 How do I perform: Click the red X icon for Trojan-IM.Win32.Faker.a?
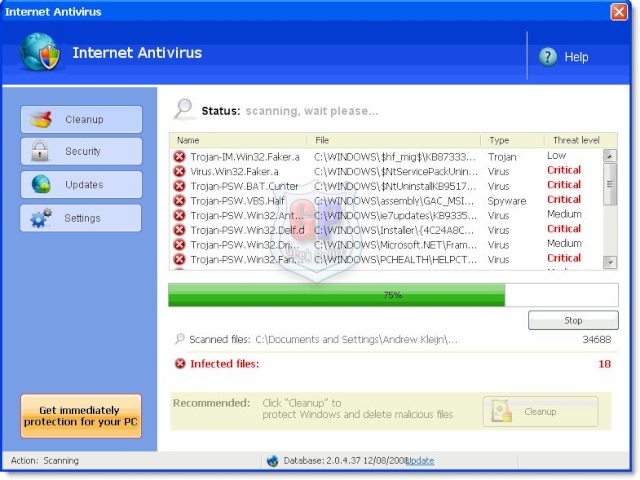(179, 157)
